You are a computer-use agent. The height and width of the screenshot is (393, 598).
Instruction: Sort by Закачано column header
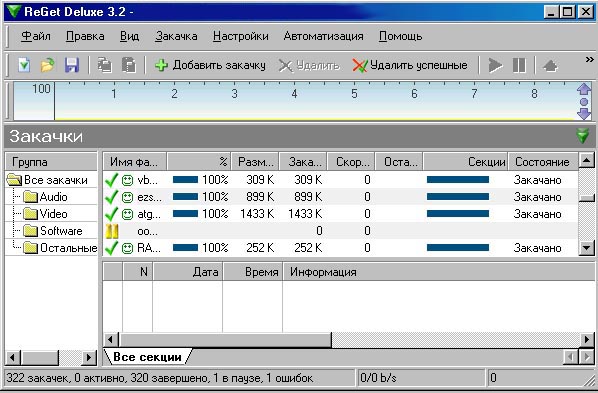coord(303,162)
